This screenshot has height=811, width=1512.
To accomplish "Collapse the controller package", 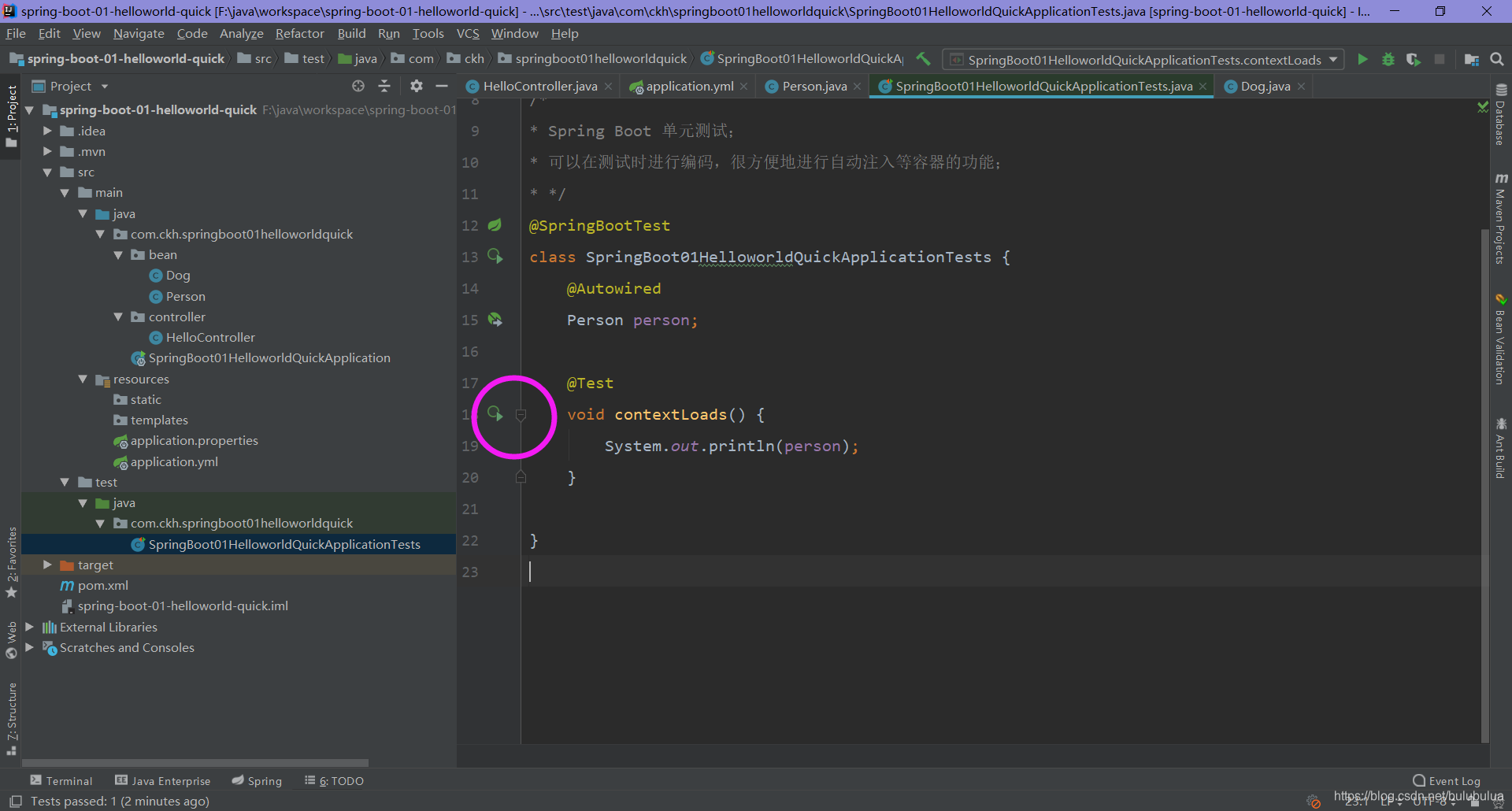I will click(x=118, y=317).
